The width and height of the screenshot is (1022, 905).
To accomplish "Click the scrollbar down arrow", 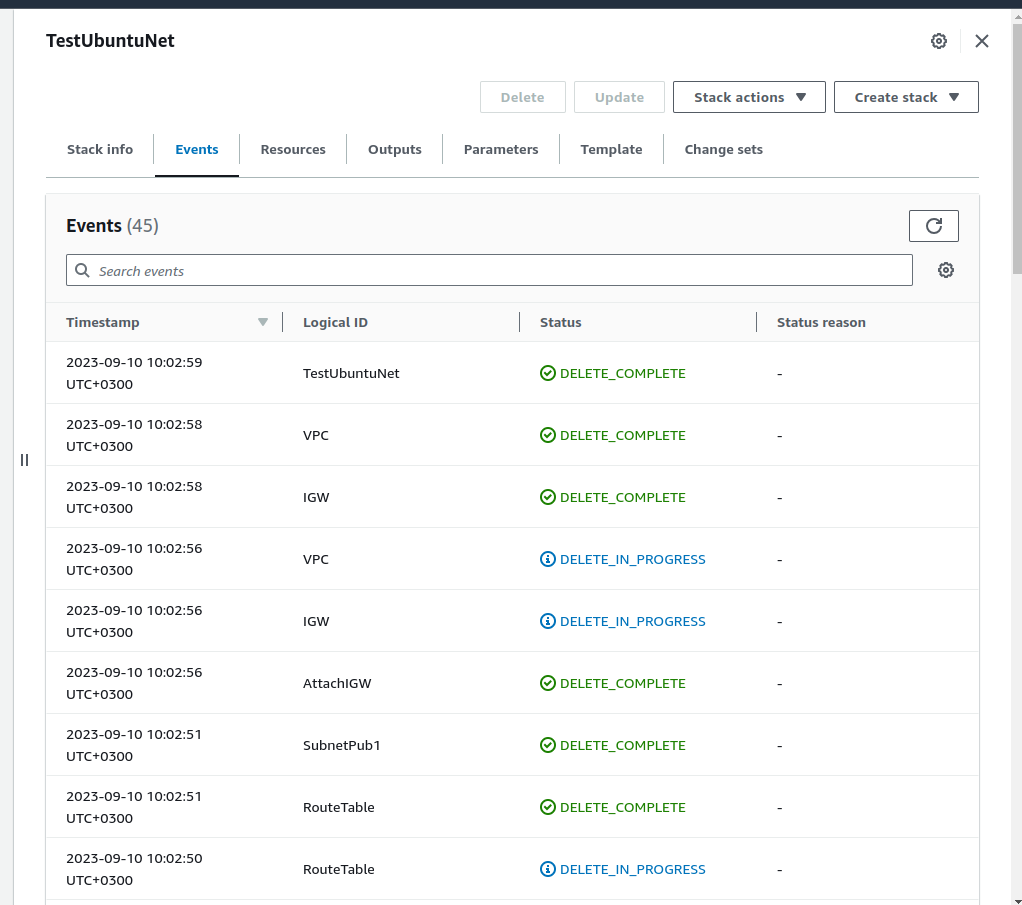I will pyautogui.click(x=1017, y=900).
